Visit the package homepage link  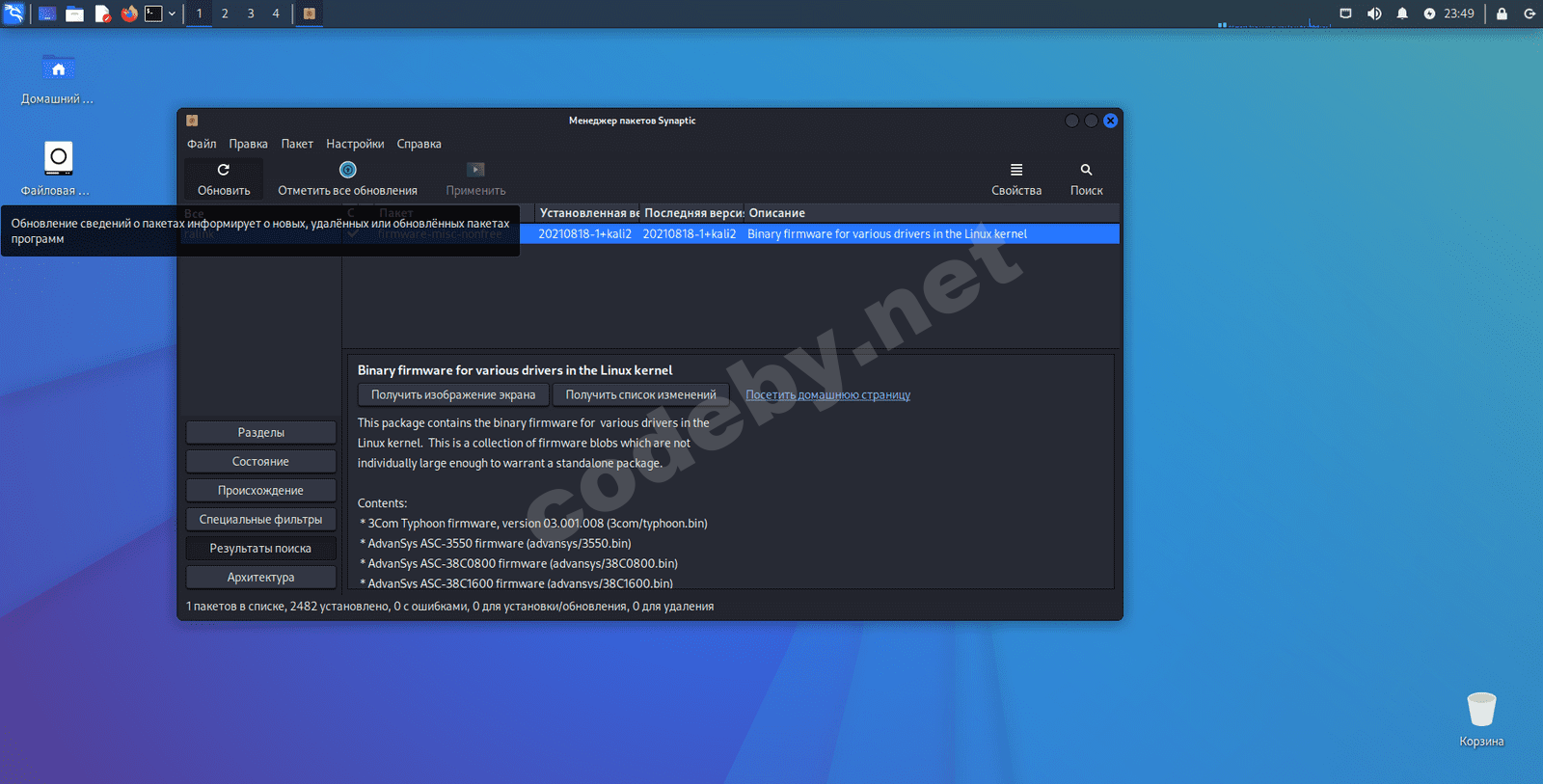[x=827, y=394]
